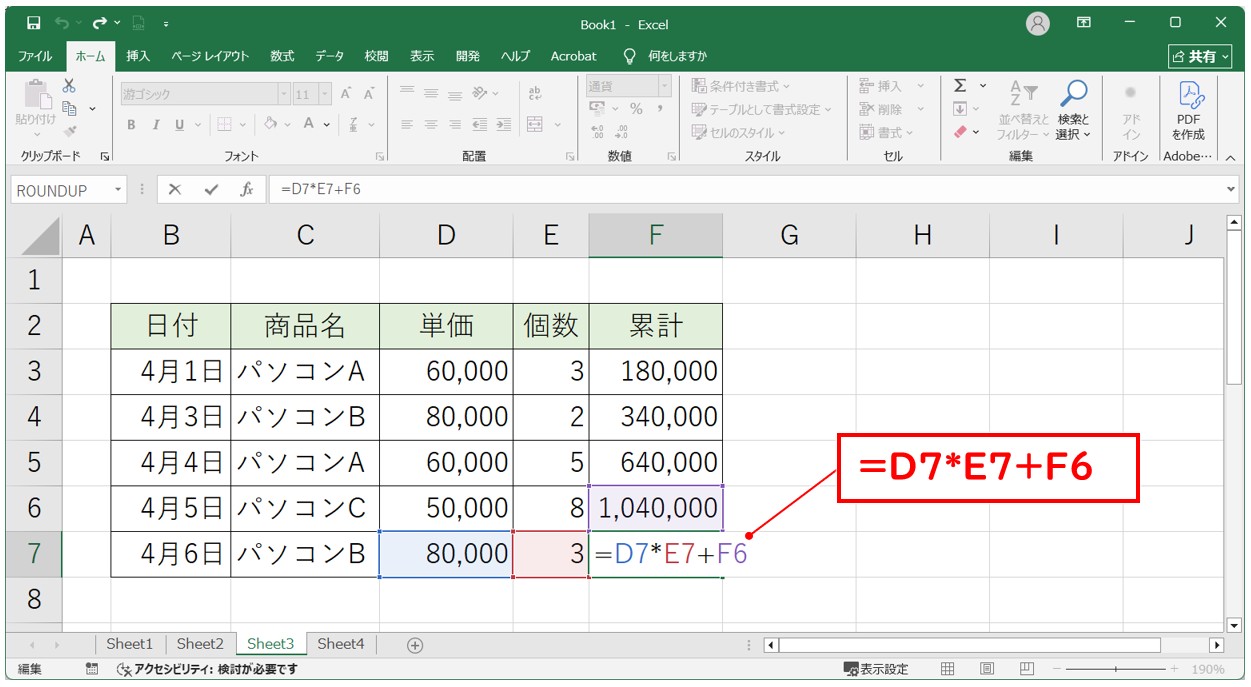1251x687 pixels.
Task: Click the comma style icon
Action: tap(660, 109)
